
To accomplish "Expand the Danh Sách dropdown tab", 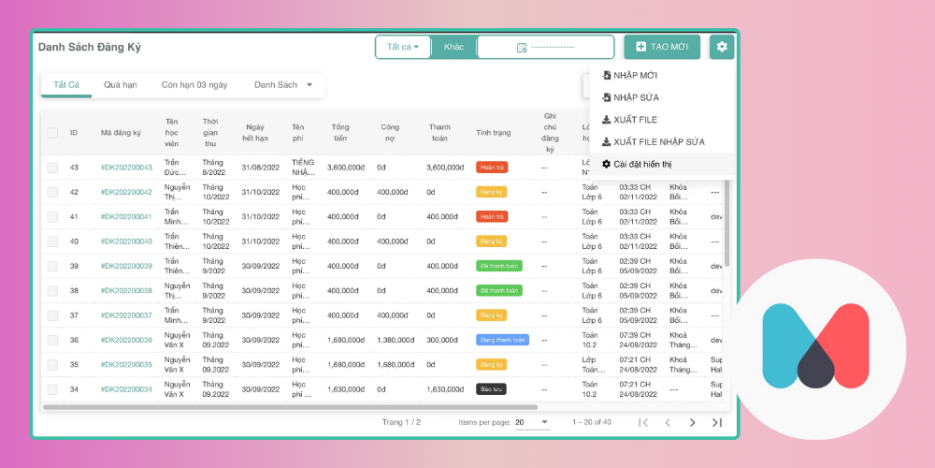I will tap(283, 85).
